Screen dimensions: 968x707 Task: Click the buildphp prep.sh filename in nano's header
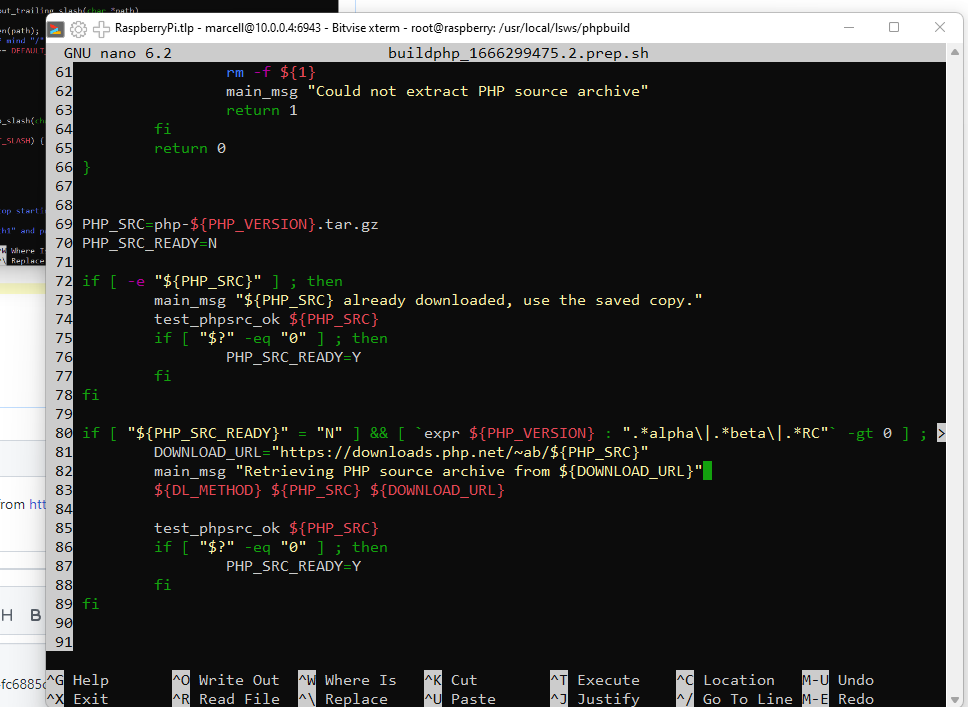518,52
